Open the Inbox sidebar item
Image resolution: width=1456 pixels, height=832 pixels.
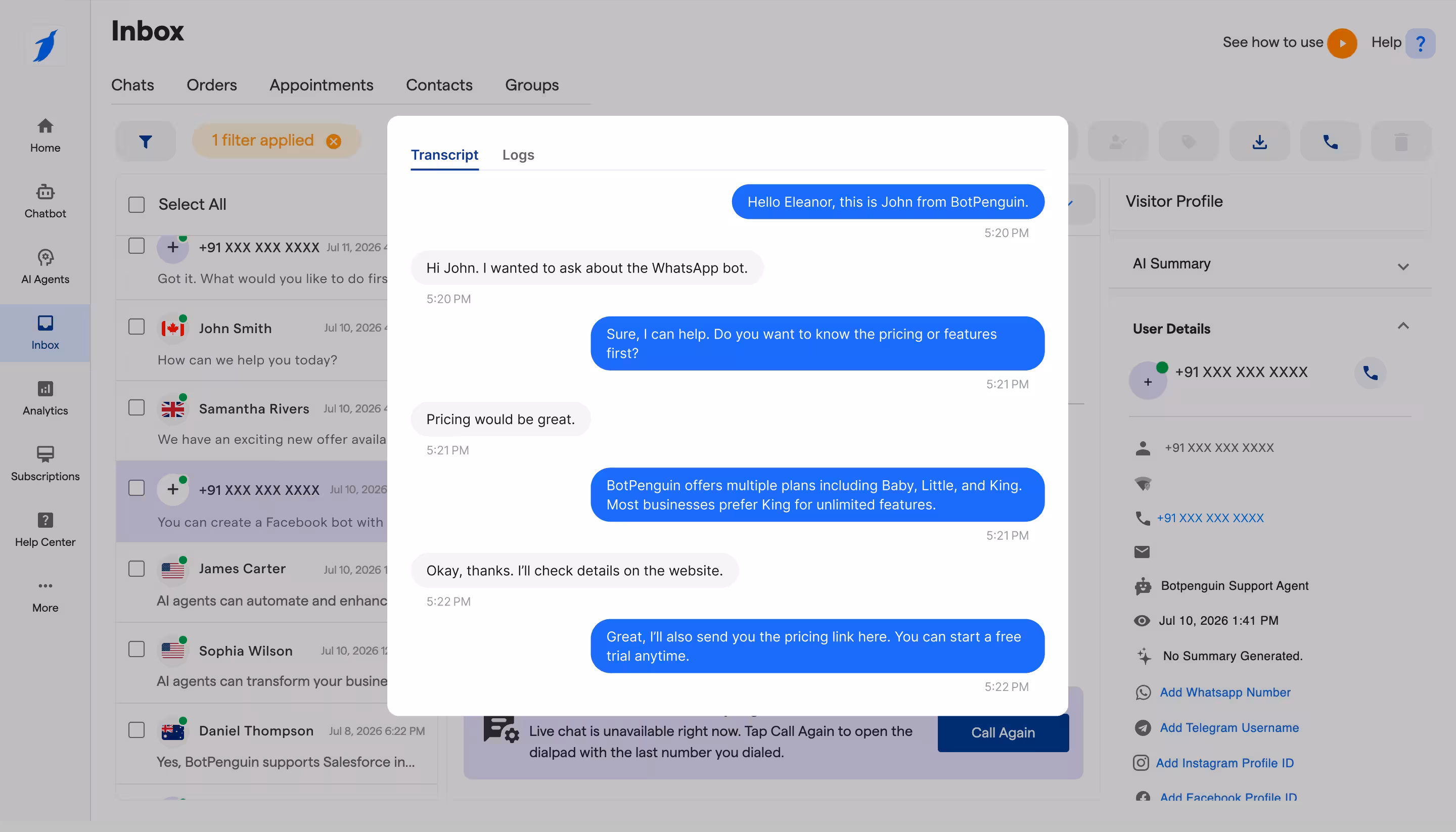tap(45, 333)
